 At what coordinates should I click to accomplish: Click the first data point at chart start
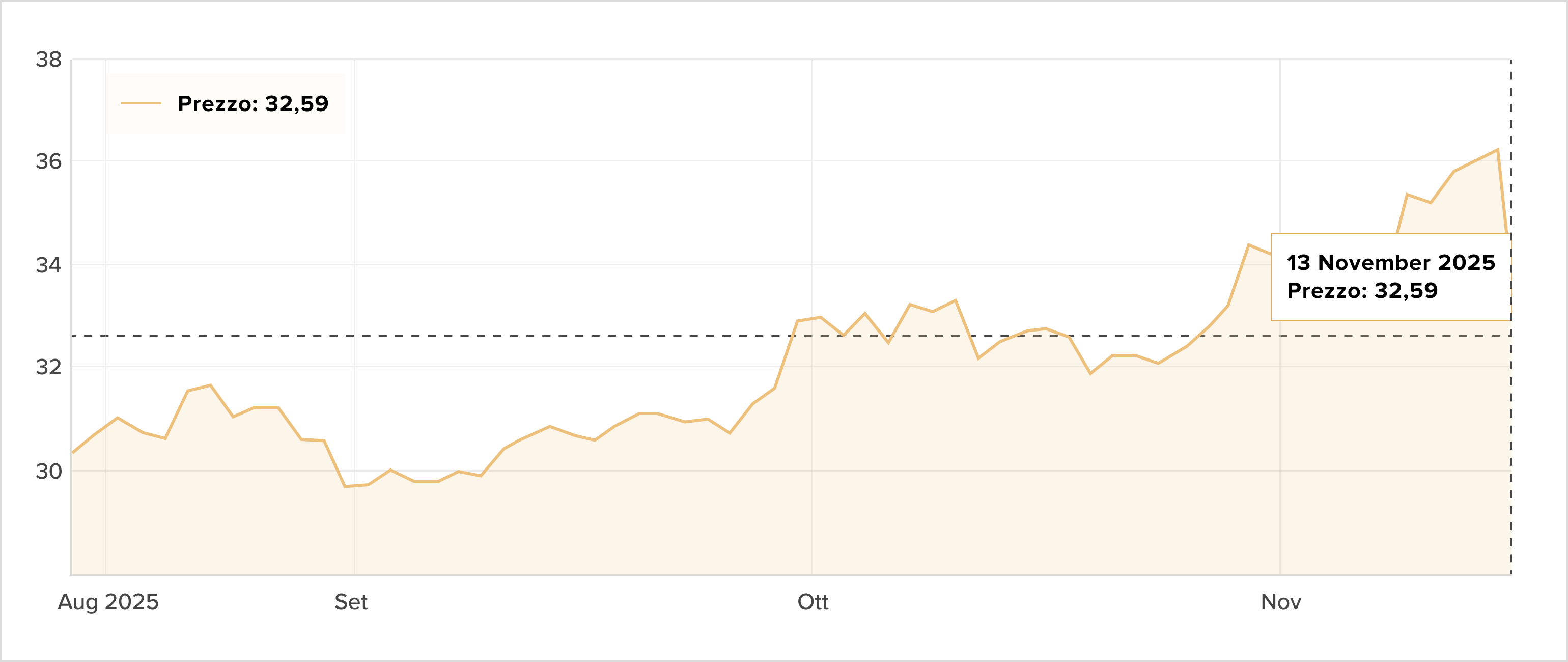pos(73,453)
